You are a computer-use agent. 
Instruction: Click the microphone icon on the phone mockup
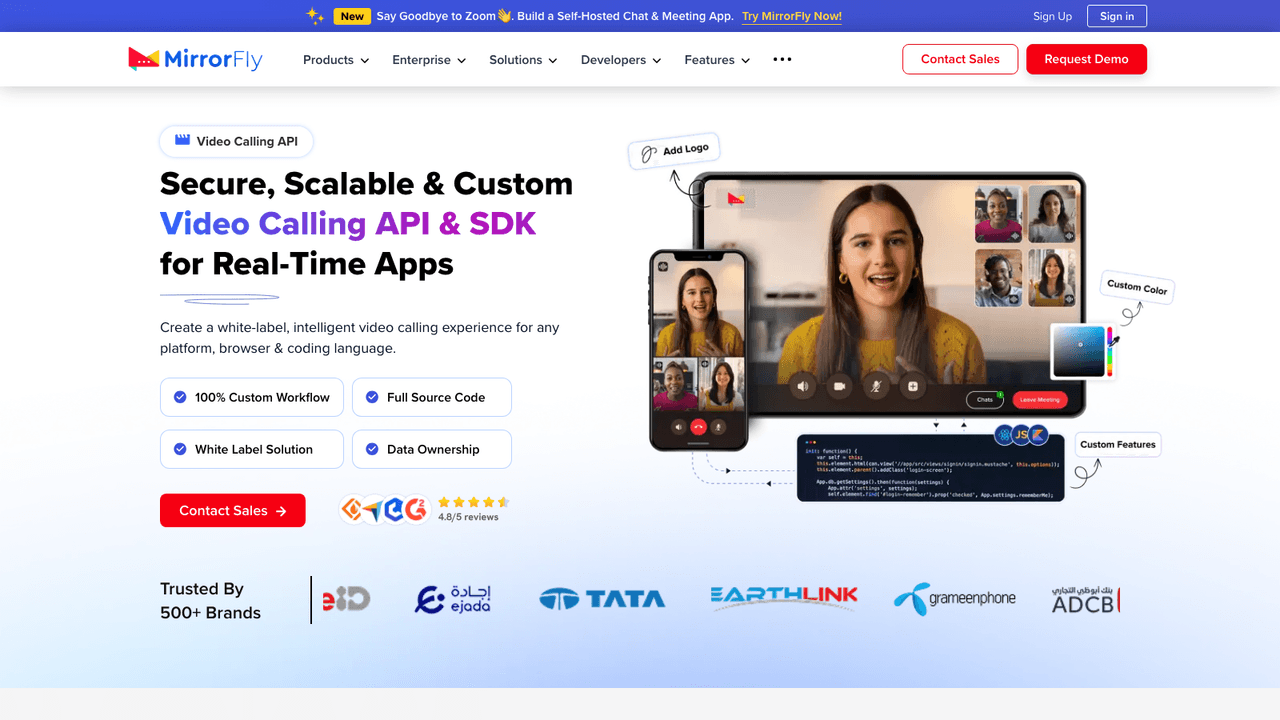[718, 426]
